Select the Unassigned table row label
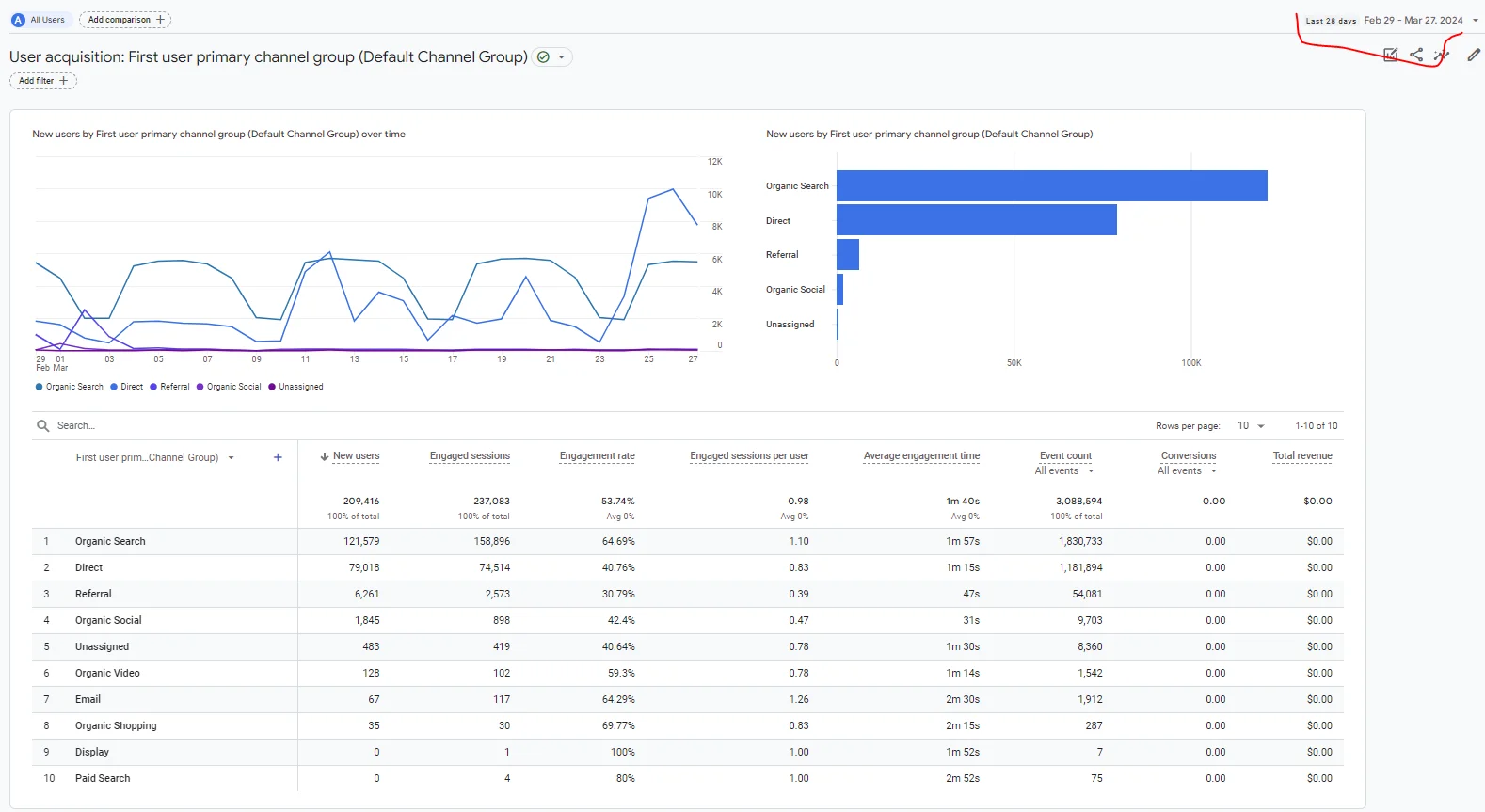Viewport: 1485px width, 812px height. tap(102, 647)
